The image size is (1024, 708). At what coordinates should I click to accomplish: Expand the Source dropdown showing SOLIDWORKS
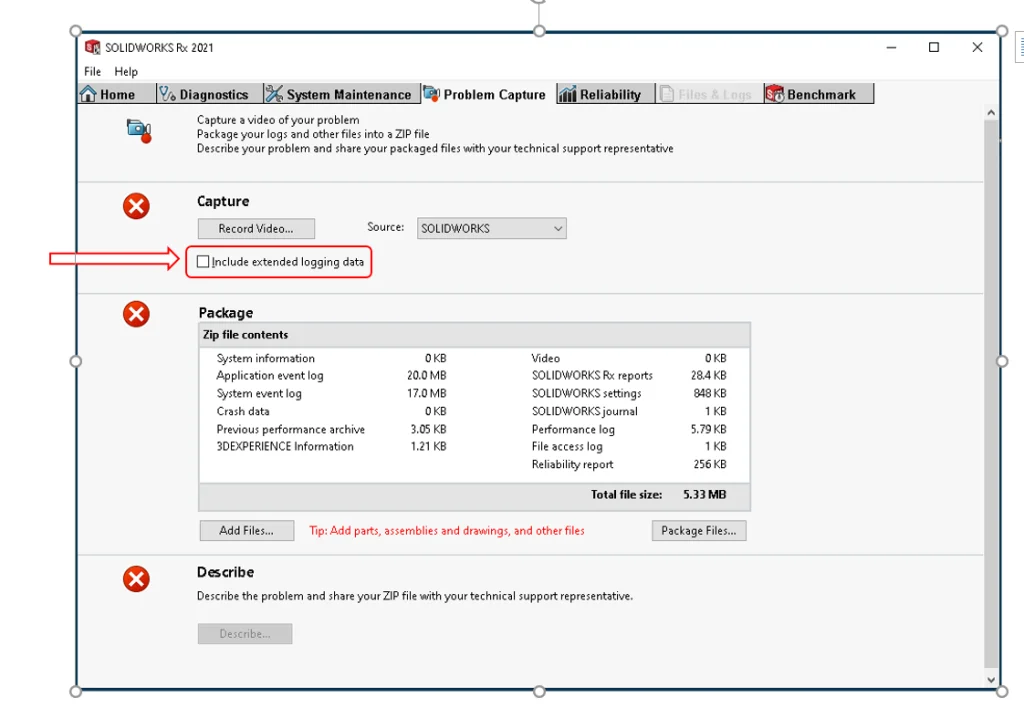pos(490,228)
